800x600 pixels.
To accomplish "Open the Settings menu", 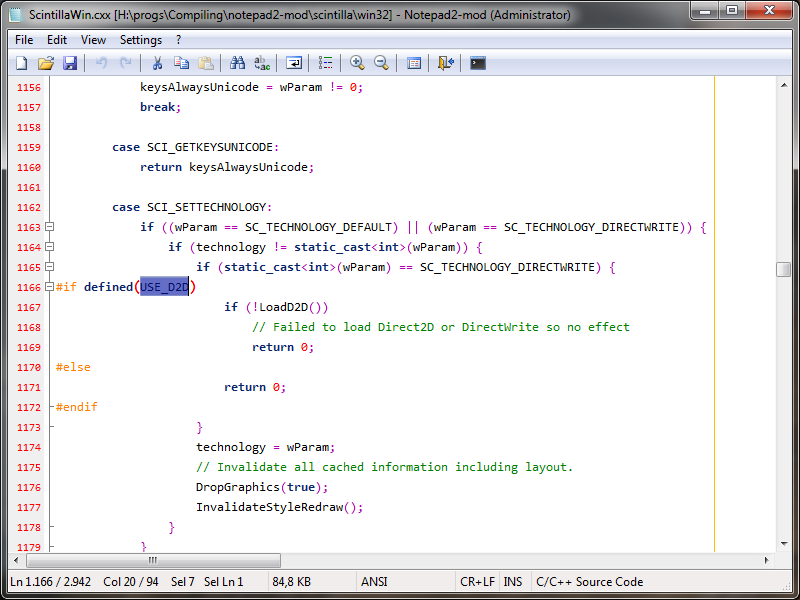I will [141, 40].
